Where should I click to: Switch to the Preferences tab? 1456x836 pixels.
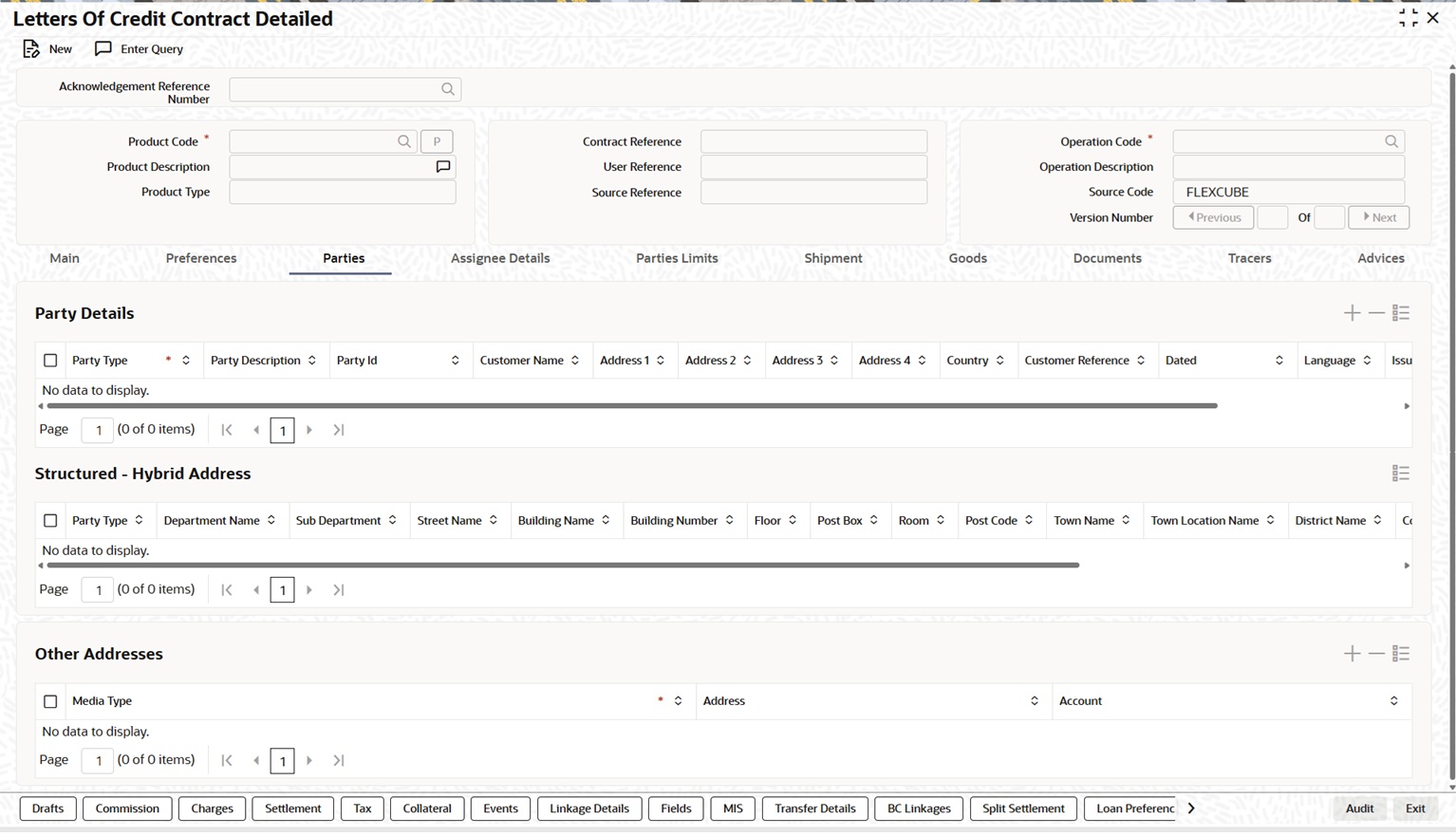click(201, 258)
